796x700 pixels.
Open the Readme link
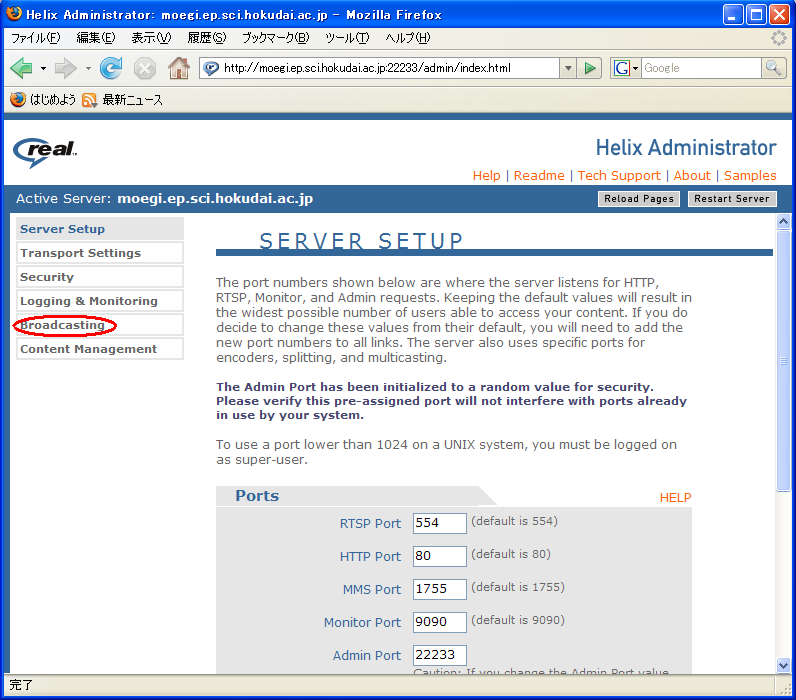point(539,176)
